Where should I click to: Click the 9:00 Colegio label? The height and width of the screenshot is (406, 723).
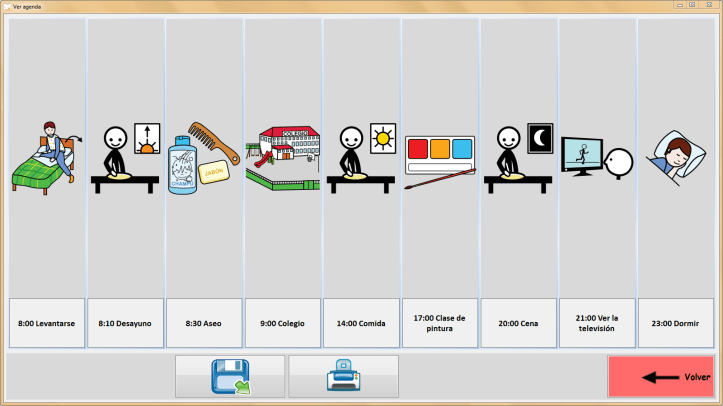tap(283, 323)
